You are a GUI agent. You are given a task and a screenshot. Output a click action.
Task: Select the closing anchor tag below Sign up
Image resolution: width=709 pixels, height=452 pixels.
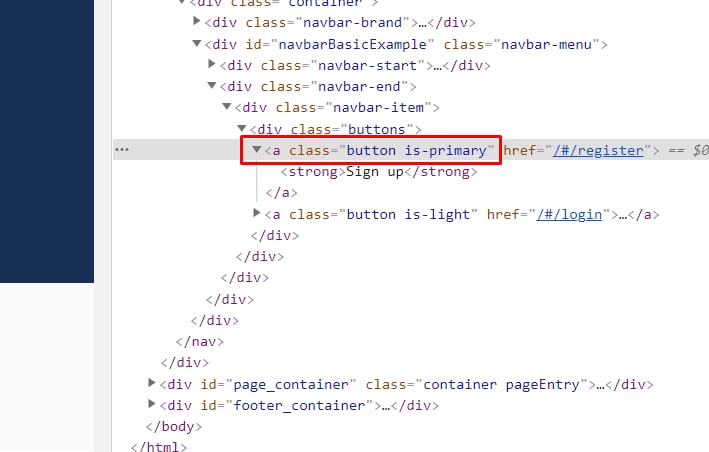click(x=281, y=193)
